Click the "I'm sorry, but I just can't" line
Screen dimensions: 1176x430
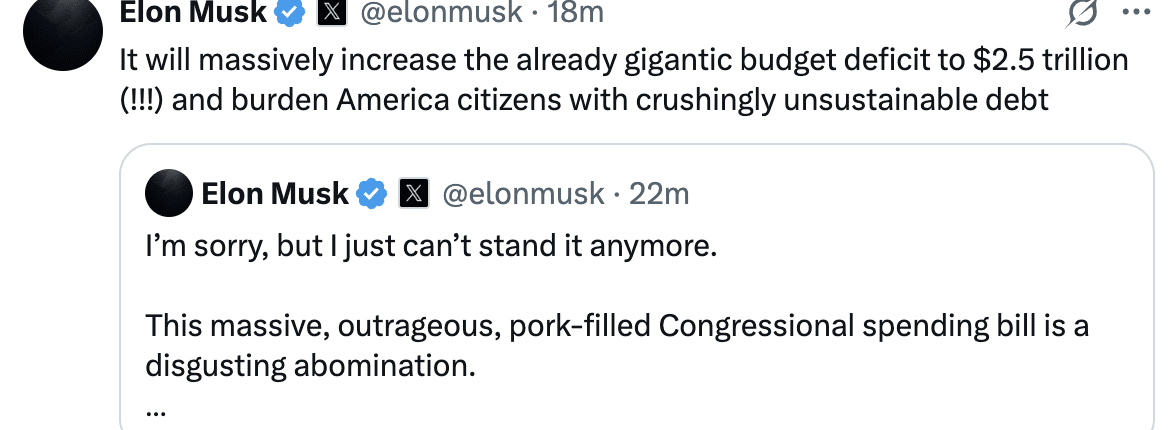click(431, 246)
